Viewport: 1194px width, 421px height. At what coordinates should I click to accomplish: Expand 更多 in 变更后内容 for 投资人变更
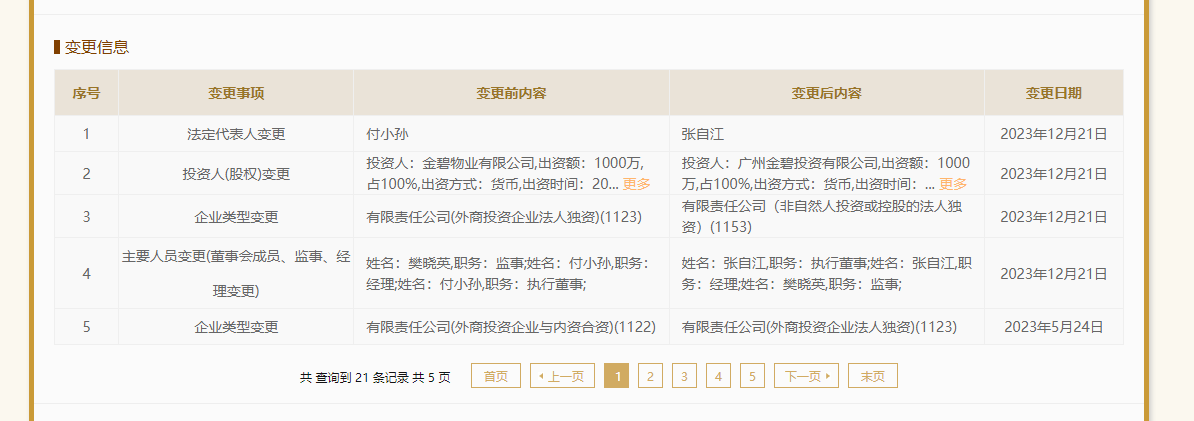coord(952,184)
